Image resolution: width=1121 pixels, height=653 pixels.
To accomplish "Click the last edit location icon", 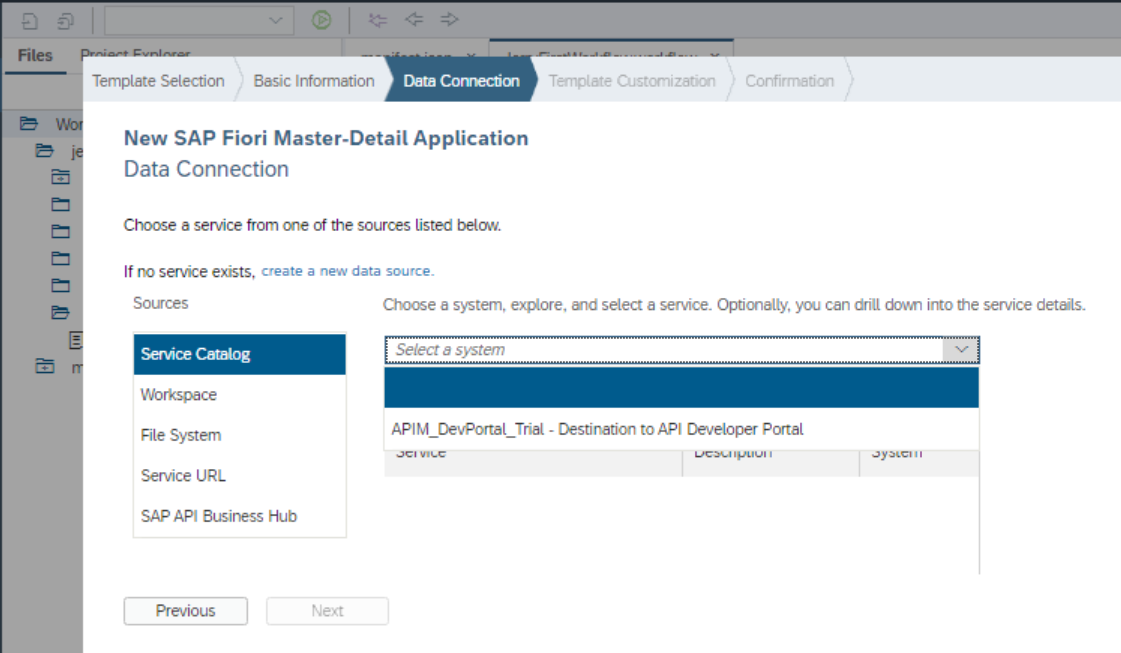I will click(x=377, y=20).
